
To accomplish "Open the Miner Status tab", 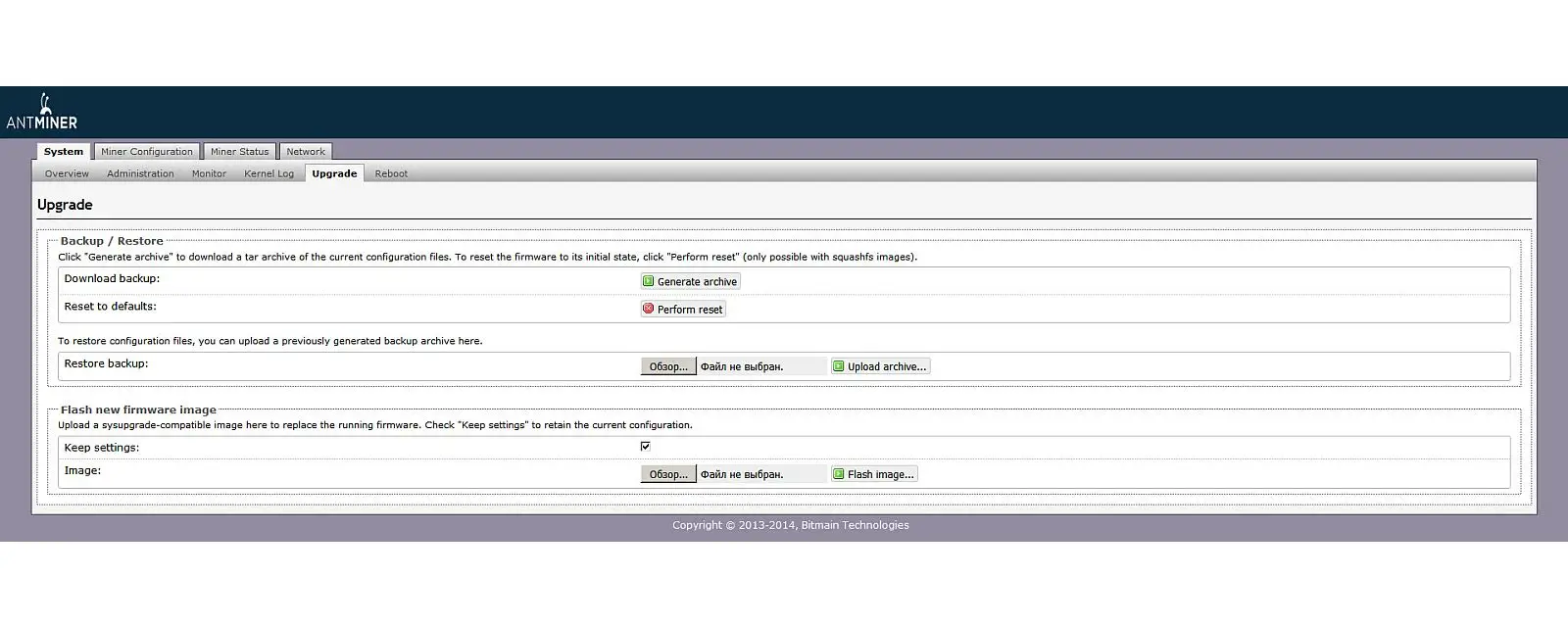I will [x=239, y=152].
